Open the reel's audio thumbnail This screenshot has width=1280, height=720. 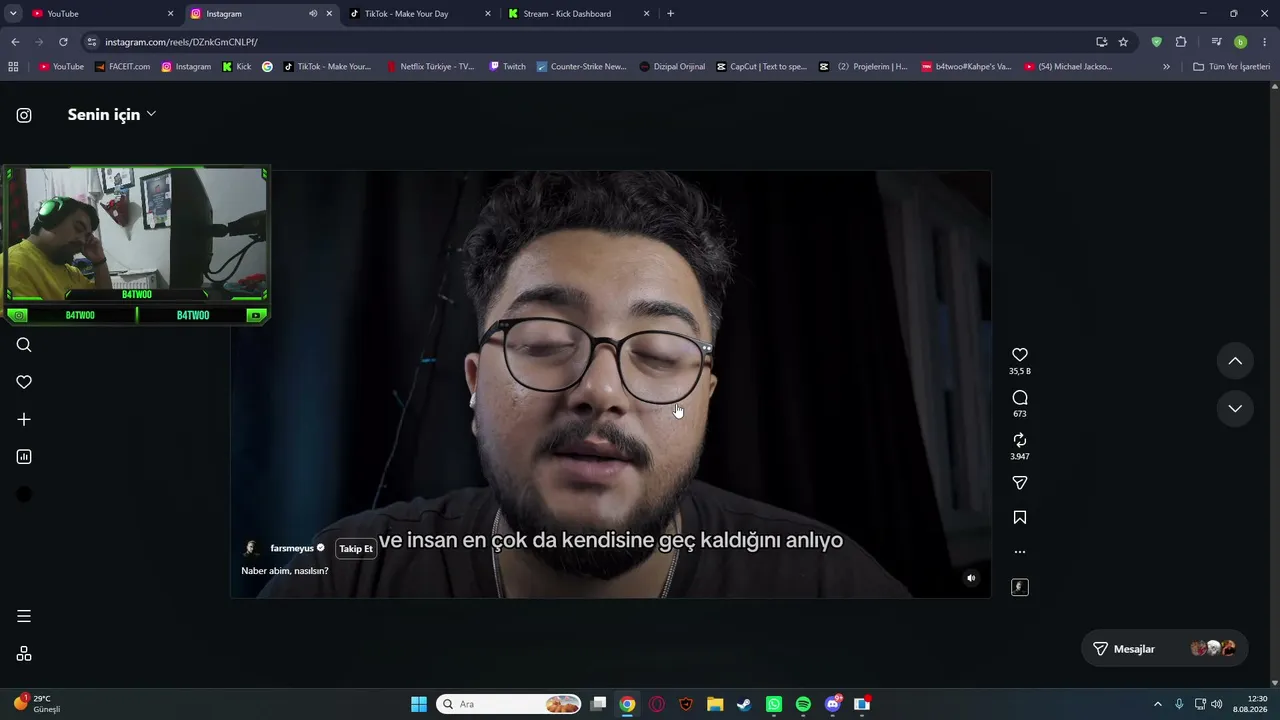(1020, 587)
